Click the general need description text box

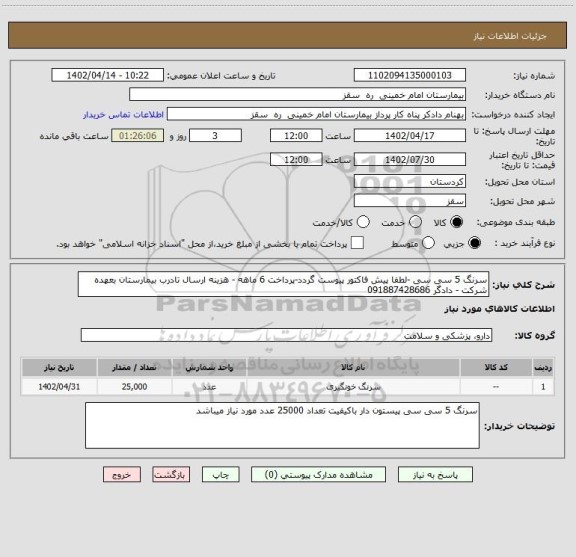[x=283, y=285]
